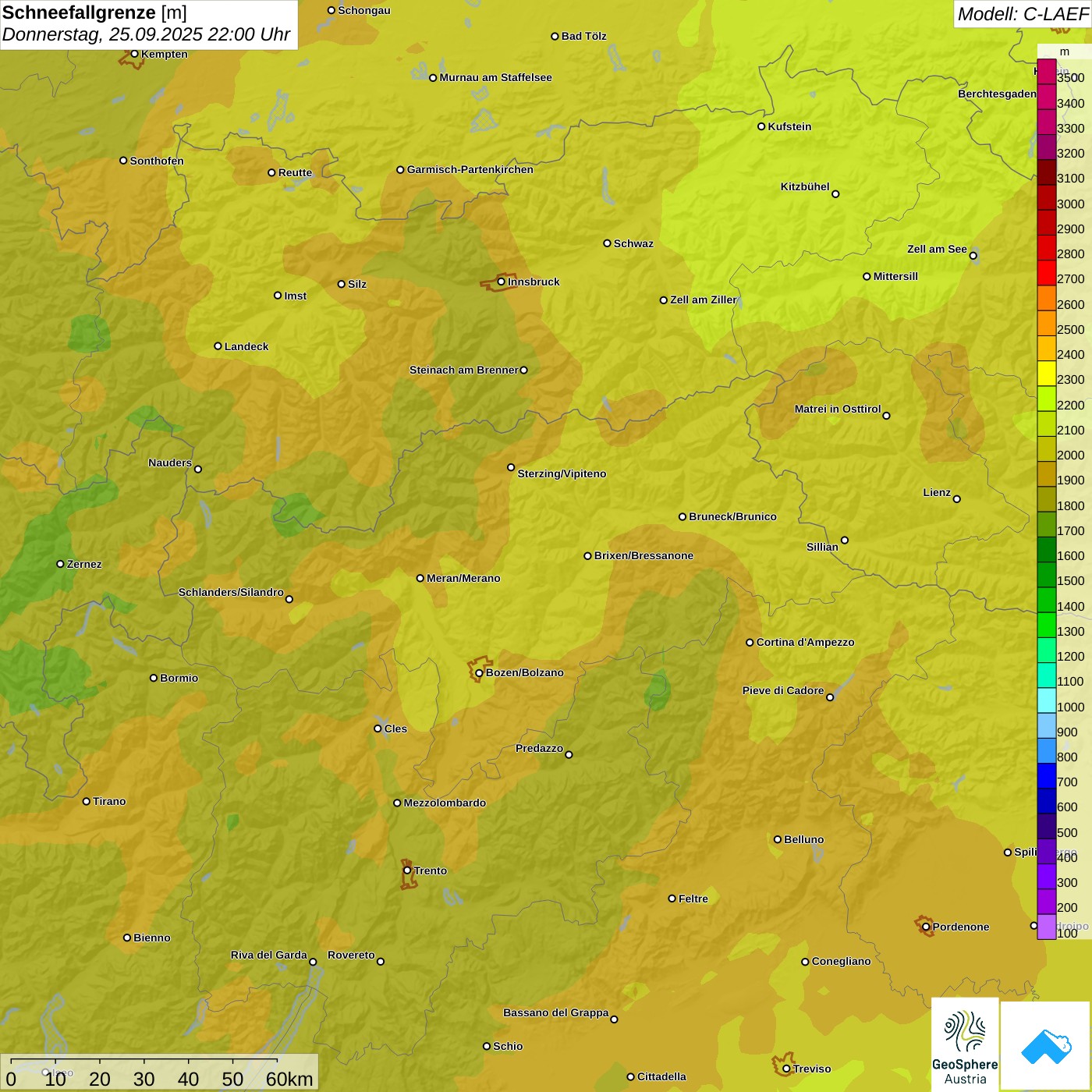Image resolution: width=1092 pixels, height=1092 pixels.
Task: Click the 60km scale bar label
Action: (289, 1079)
